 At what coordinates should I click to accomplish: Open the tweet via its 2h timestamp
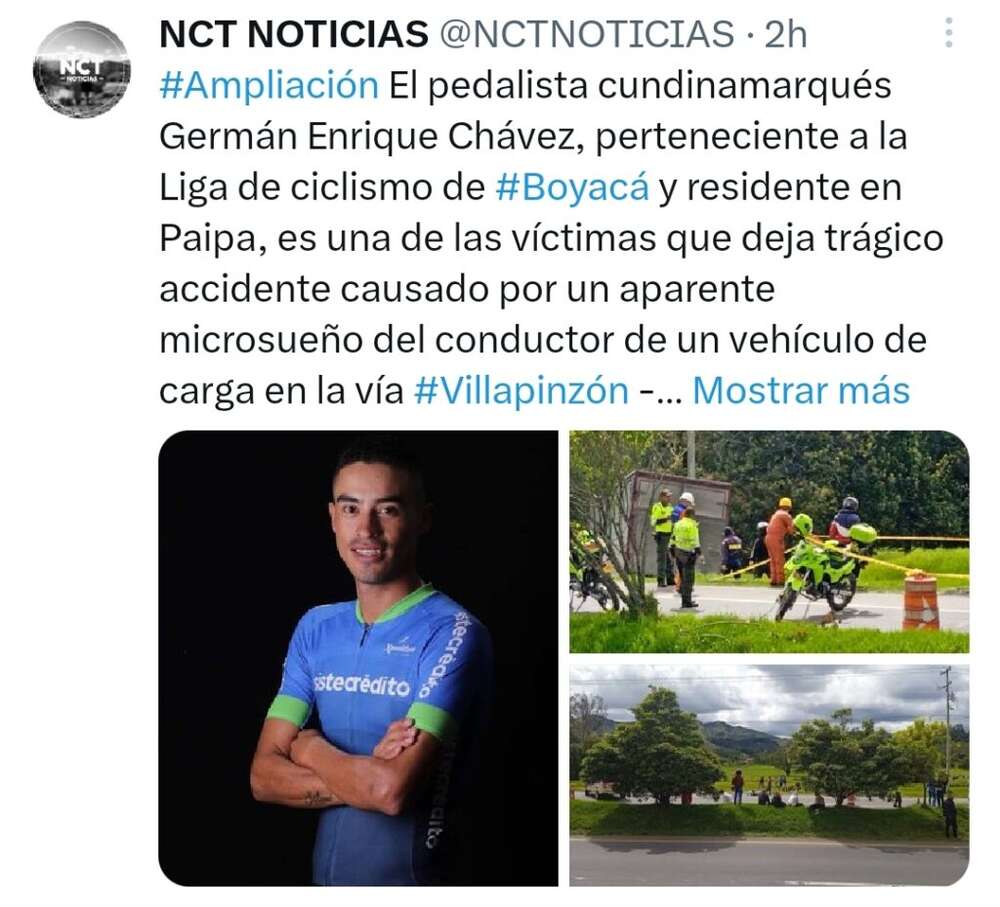coord(785,34)
